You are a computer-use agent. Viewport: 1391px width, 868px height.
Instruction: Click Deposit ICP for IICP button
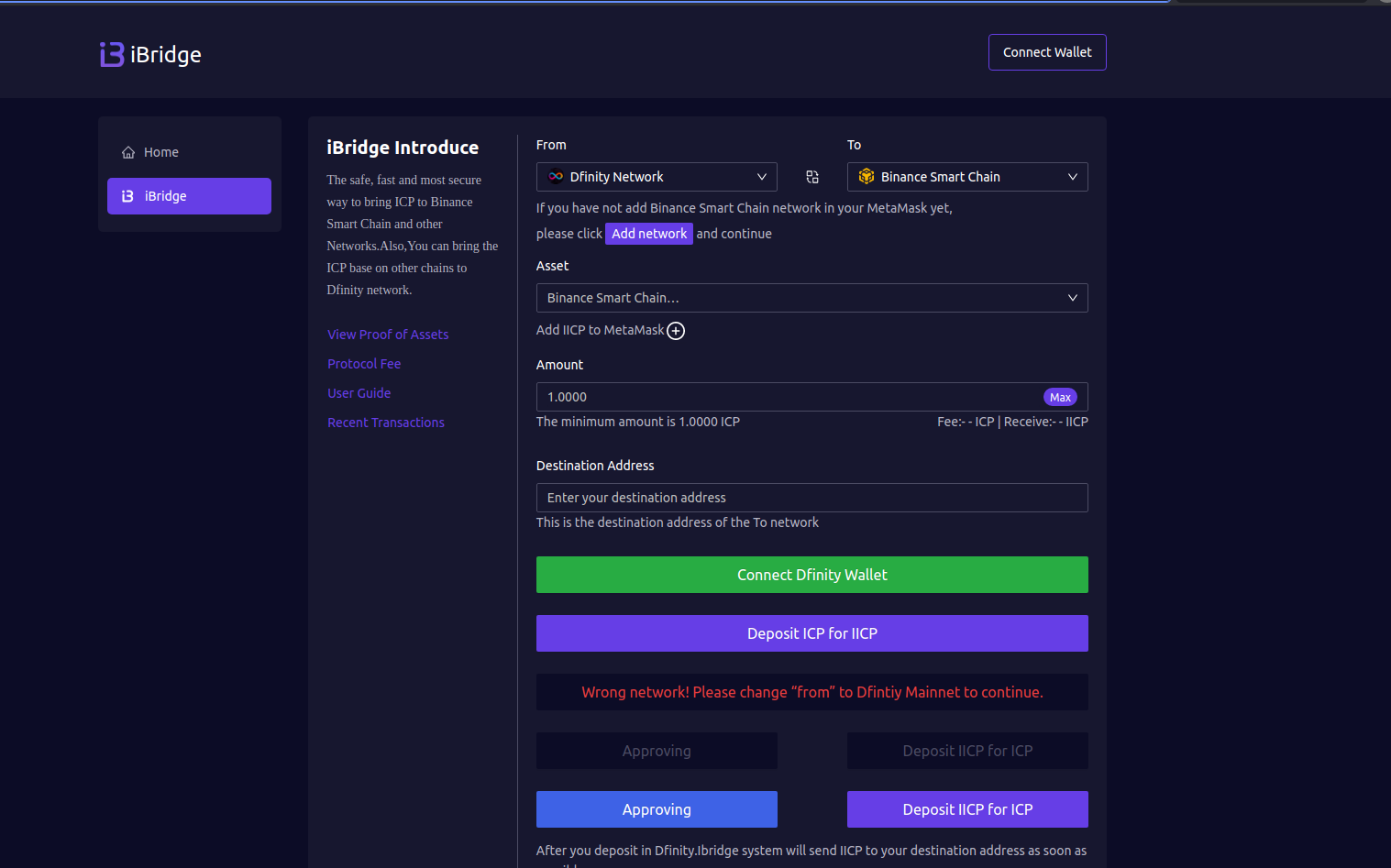812,633
